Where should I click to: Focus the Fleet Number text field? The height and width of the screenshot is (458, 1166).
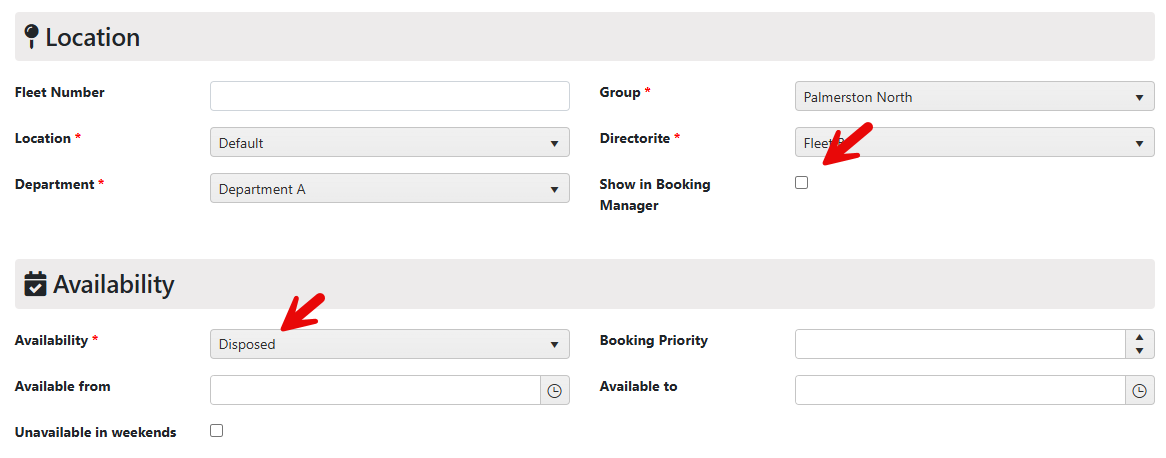390,97
